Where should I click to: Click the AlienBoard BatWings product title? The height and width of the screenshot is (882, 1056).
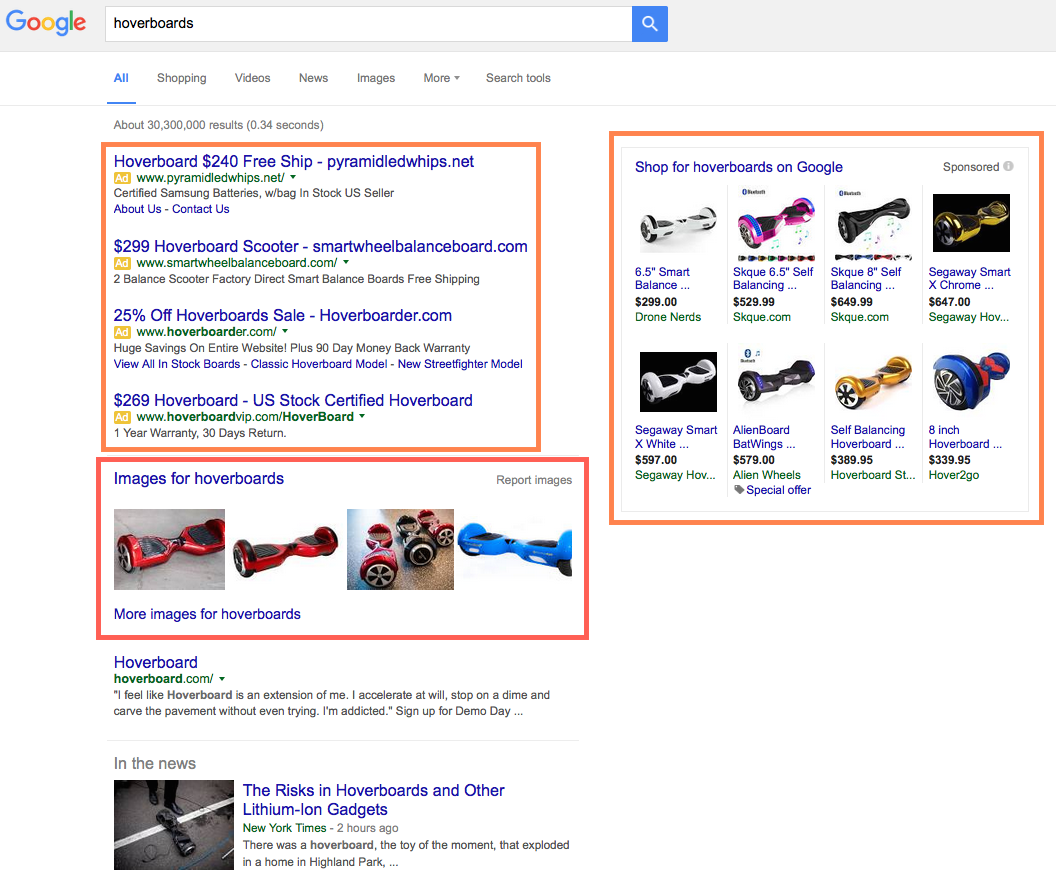pos(764,437)
